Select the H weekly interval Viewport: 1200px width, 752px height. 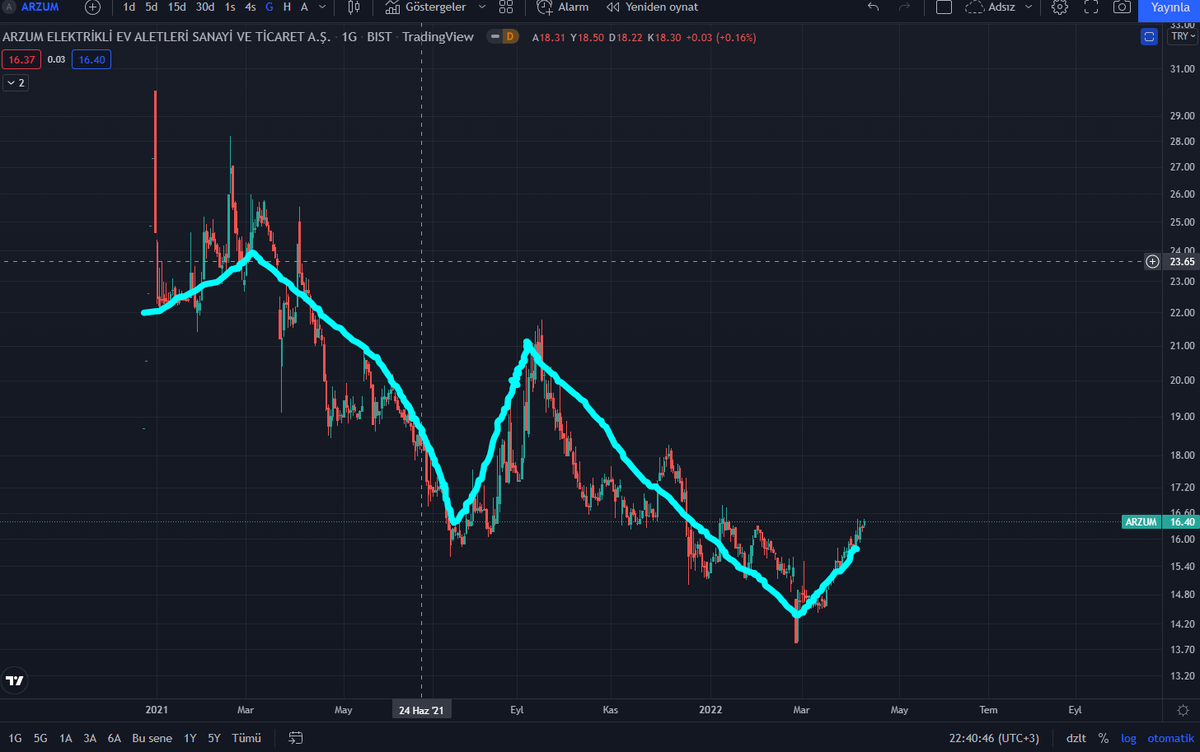coord(287,7)
